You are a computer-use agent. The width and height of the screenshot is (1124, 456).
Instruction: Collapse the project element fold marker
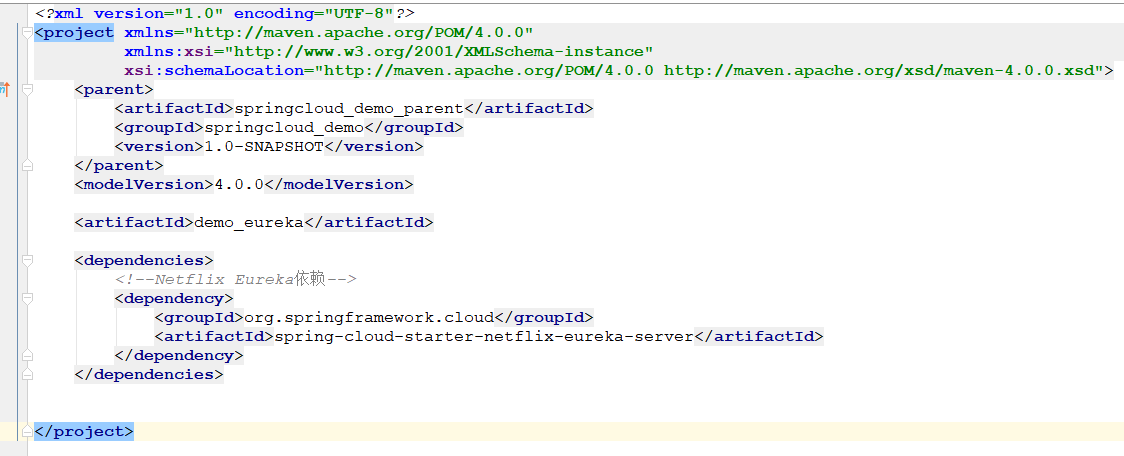pos(27,33)
